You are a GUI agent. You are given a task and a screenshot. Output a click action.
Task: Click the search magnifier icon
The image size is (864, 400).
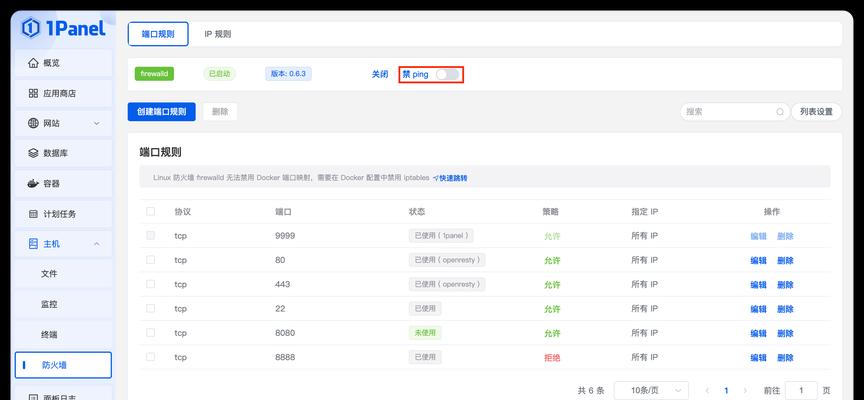780,112
